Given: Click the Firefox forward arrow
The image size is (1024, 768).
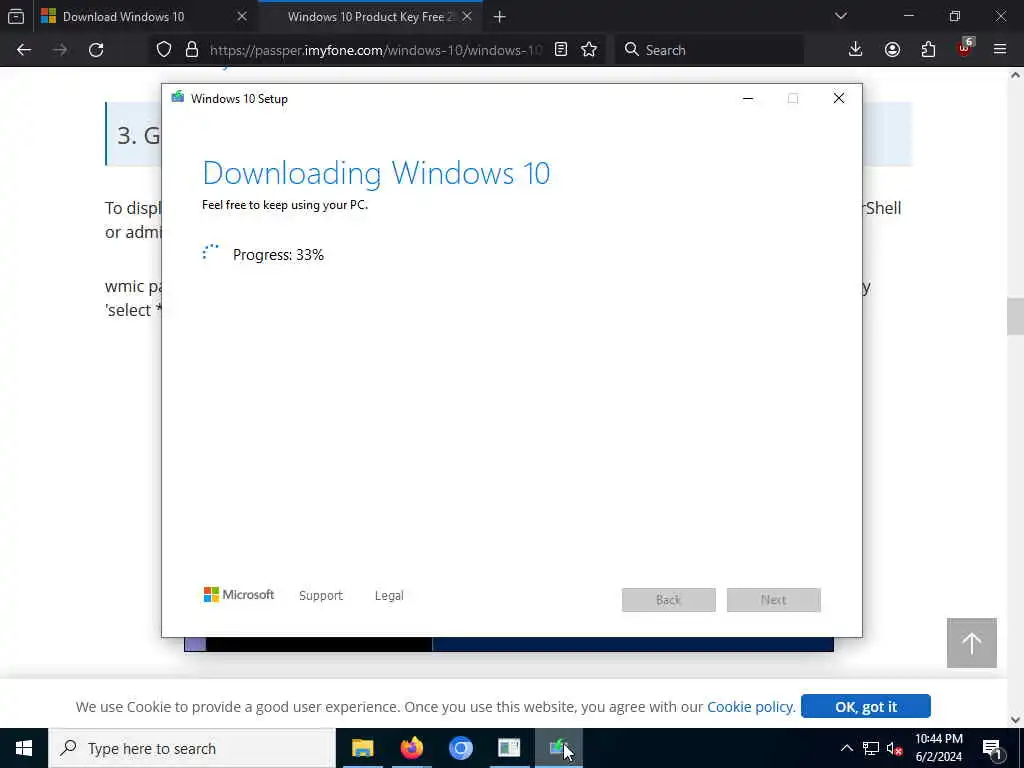Looking at the screenshot, I should [x=60, y=50].
